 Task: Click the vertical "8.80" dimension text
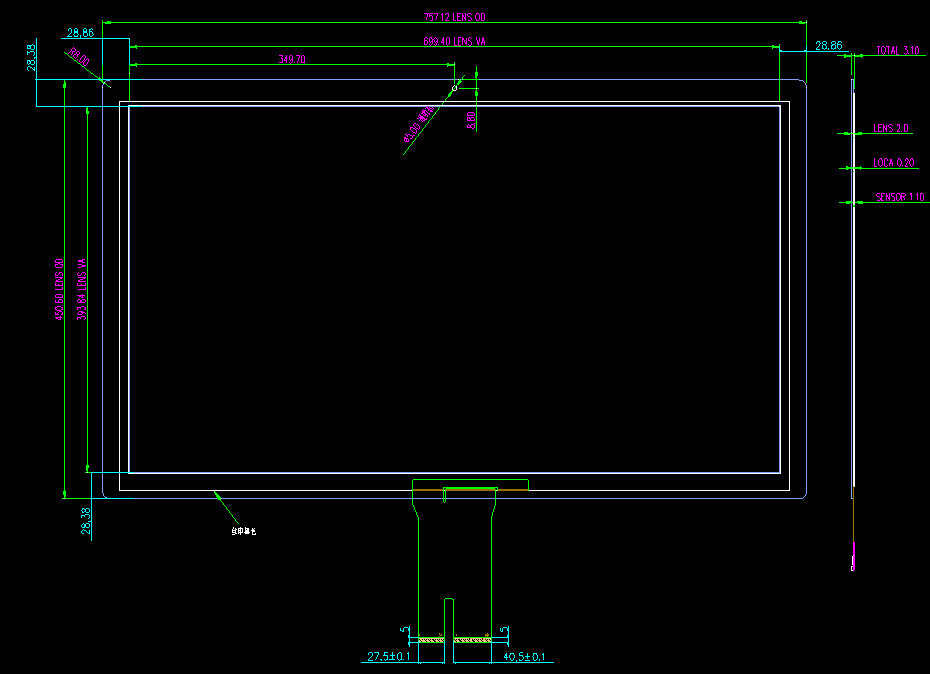(x=472, y=121)
